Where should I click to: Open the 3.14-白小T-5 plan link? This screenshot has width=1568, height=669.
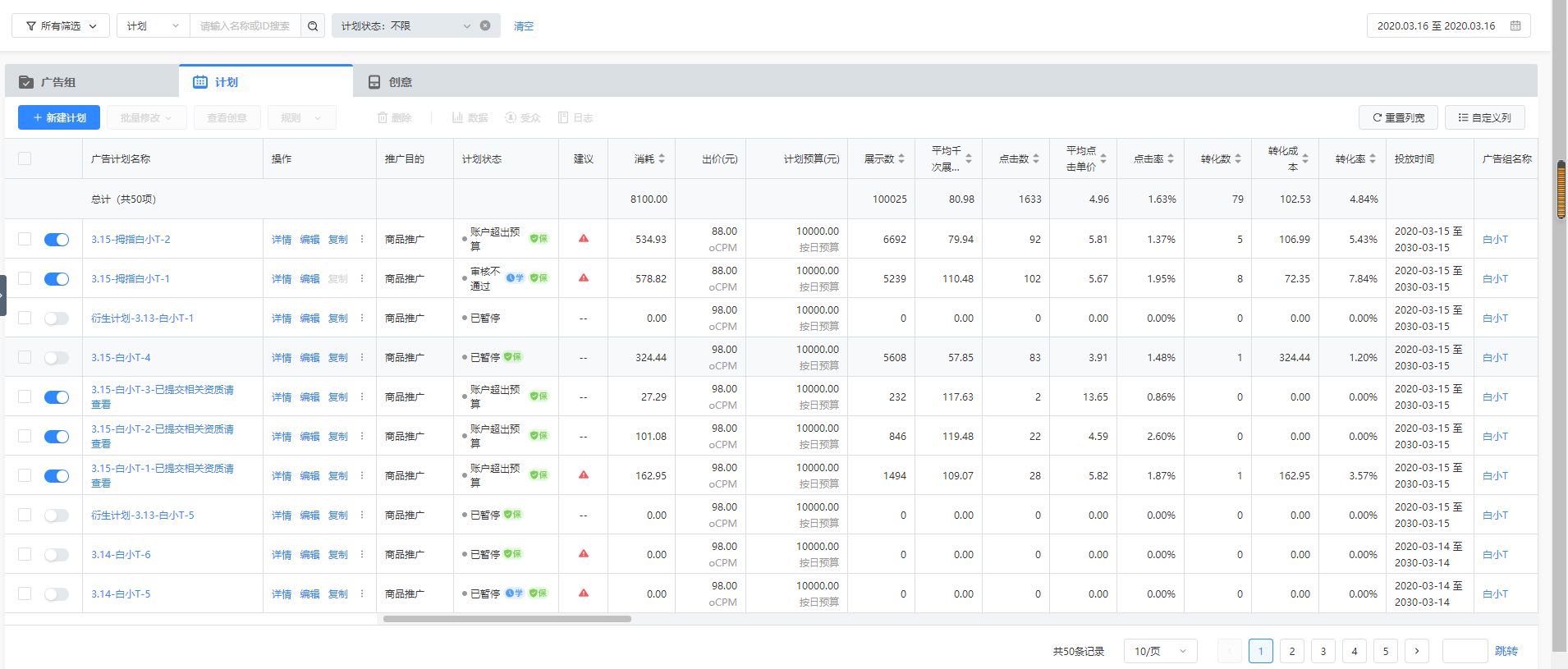coord(121,593)
